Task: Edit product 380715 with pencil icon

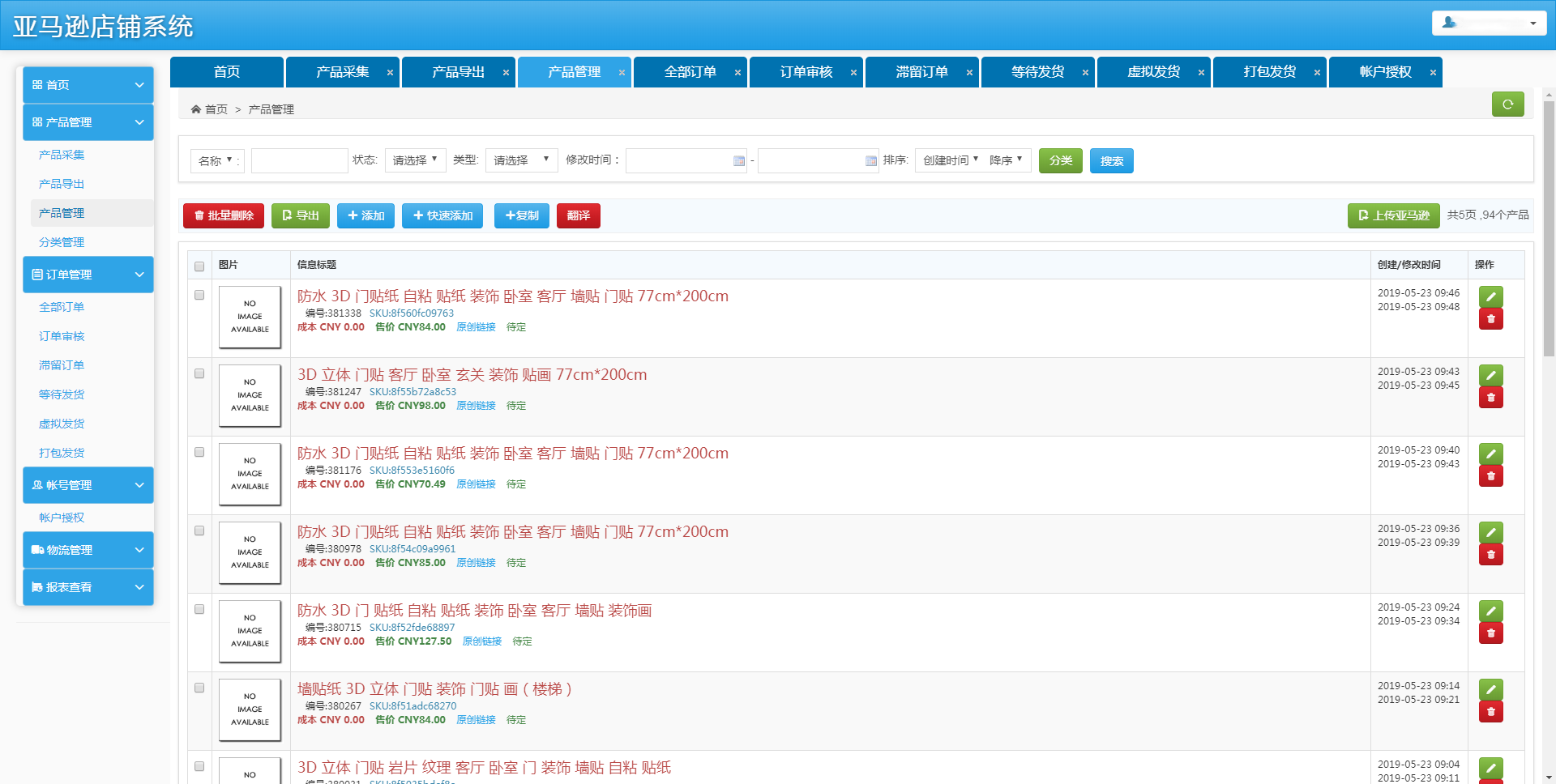Action: coord(1490,611)
